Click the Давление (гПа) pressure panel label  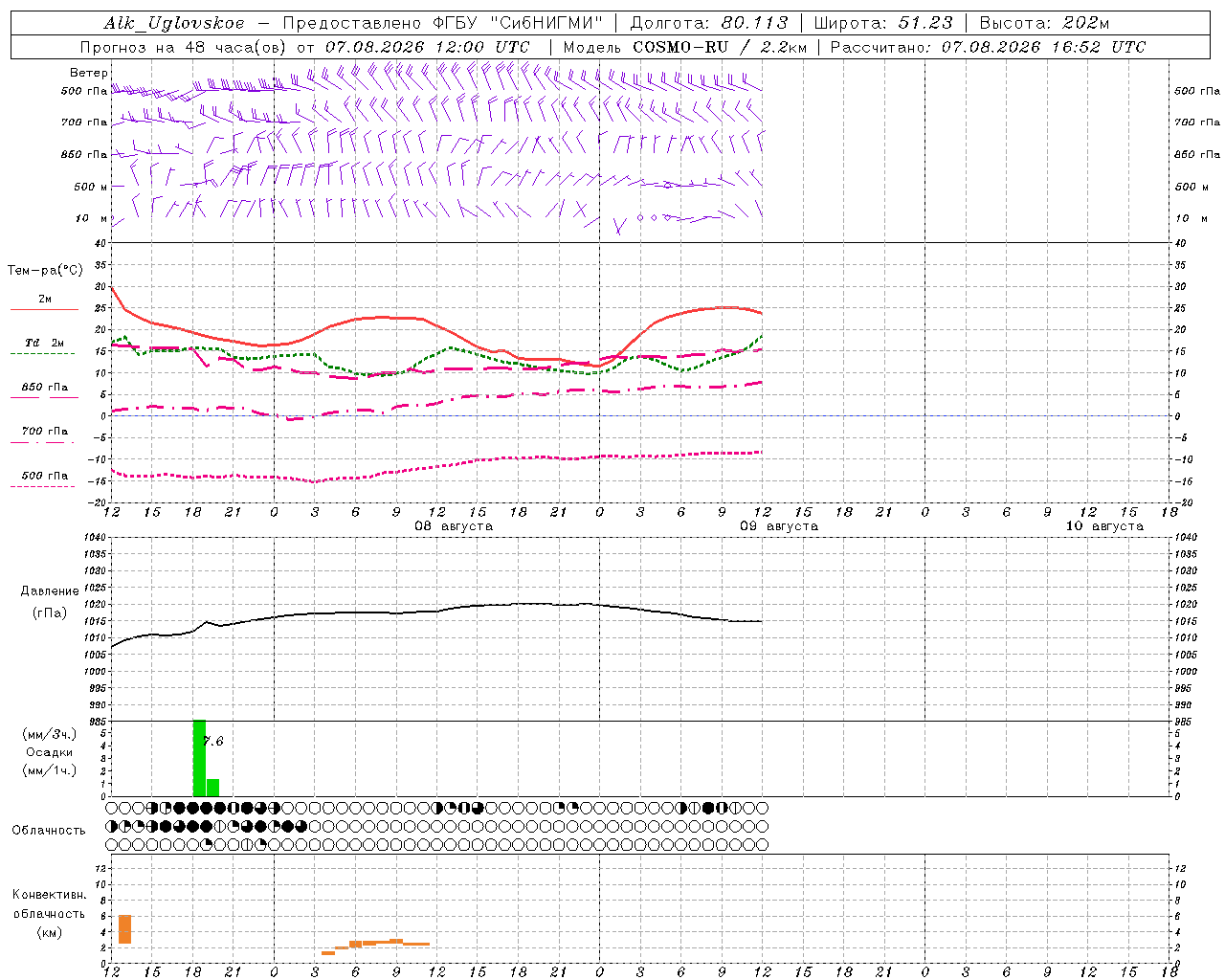(50, 602)
